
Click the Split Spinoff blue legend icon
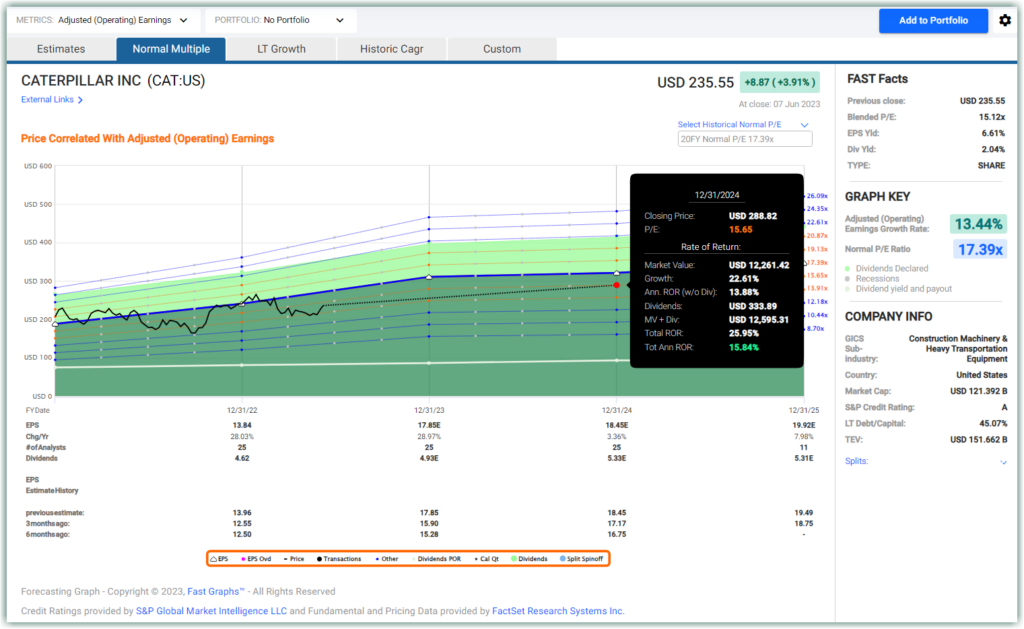[x=564, y=558]
